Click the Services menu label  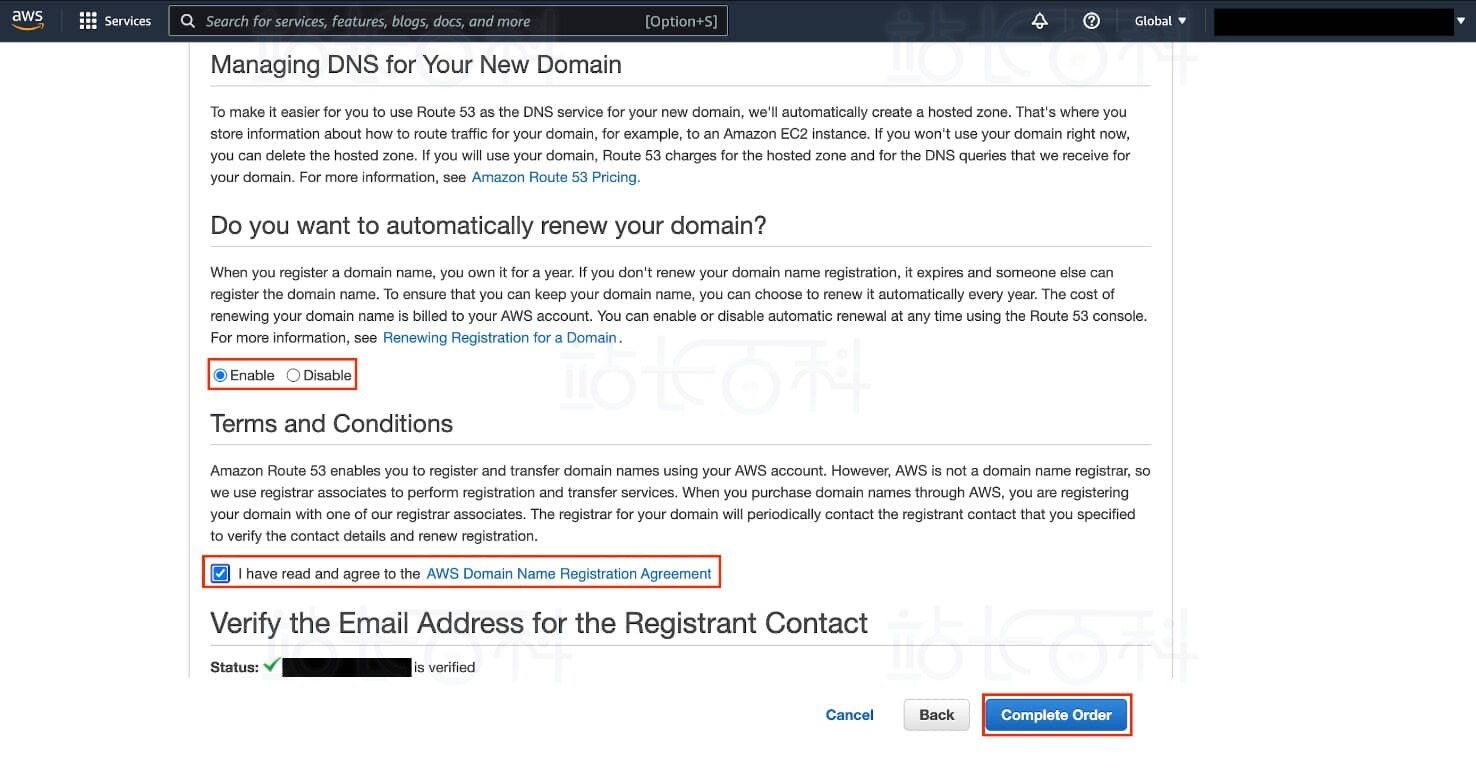point(128,21)
